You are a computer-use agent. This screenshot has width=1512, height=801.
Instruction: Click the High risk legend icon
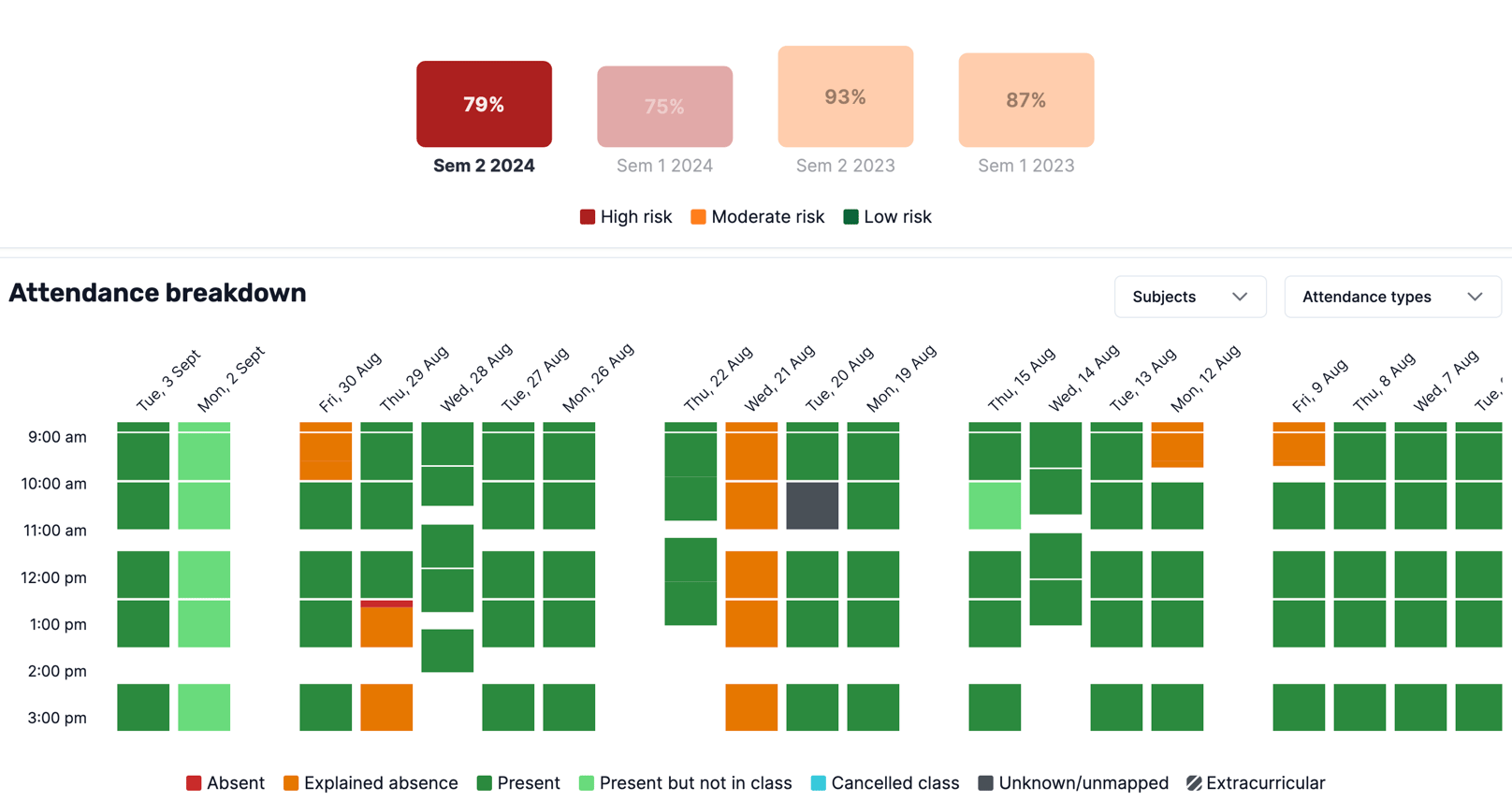[588, 217]
